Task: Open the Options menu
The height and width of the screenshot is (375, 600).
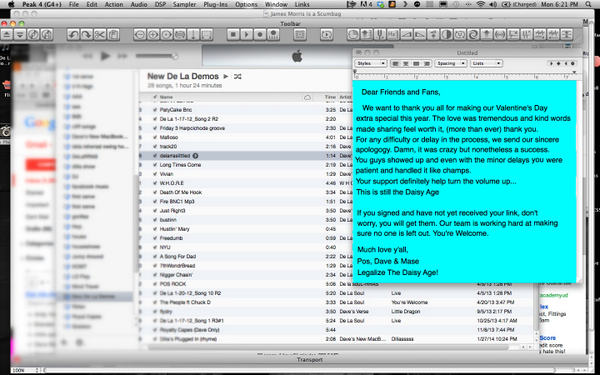Action: [246, 5]
